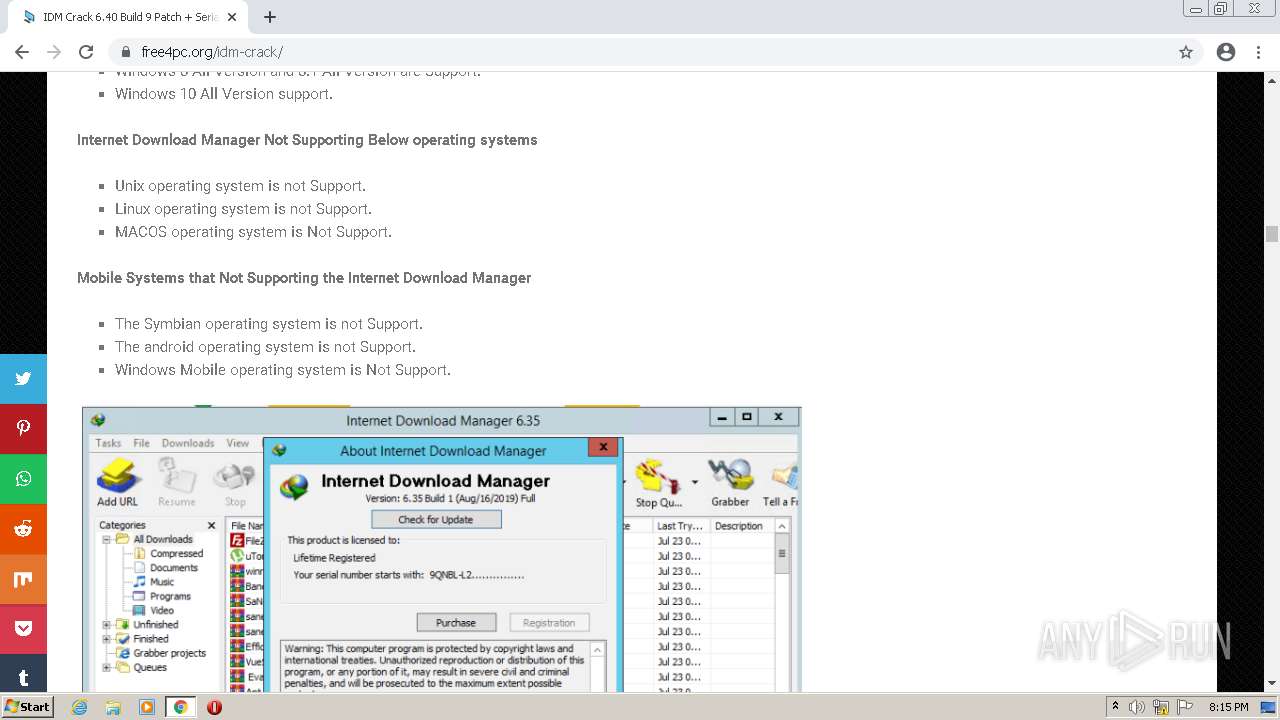Image resolution: width=1280 pixels, height=720 pixels.
Task: Click 'MACOS operating system is Not Support.'
Action: click(253, 232)
